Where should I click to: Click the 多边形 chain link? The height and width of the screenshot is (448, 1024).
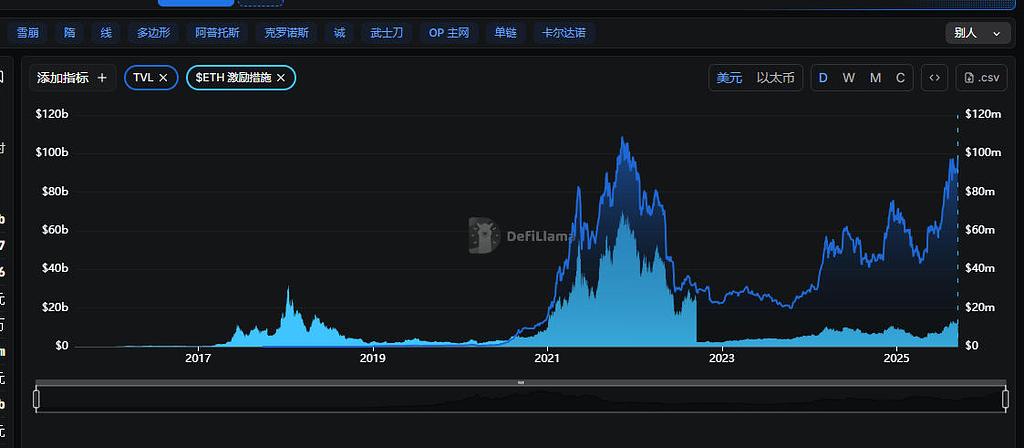coord(153,33)
